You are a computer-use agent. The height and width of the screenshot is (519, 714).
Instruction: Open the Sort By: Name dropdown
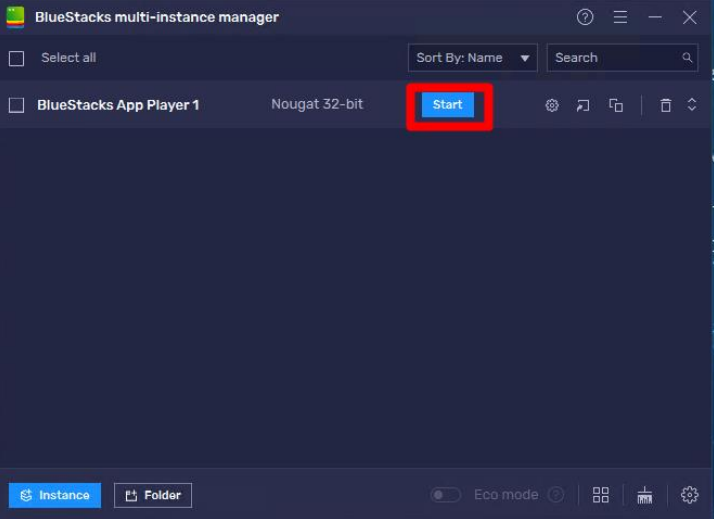click(473, 58)
